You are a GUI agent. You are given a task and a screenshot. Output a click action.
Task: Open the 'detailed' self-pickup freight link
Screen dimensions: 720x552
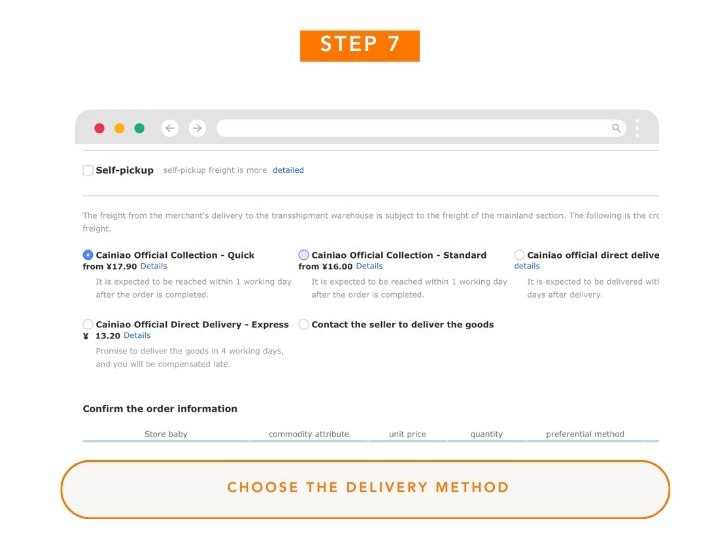coord(288,170)
